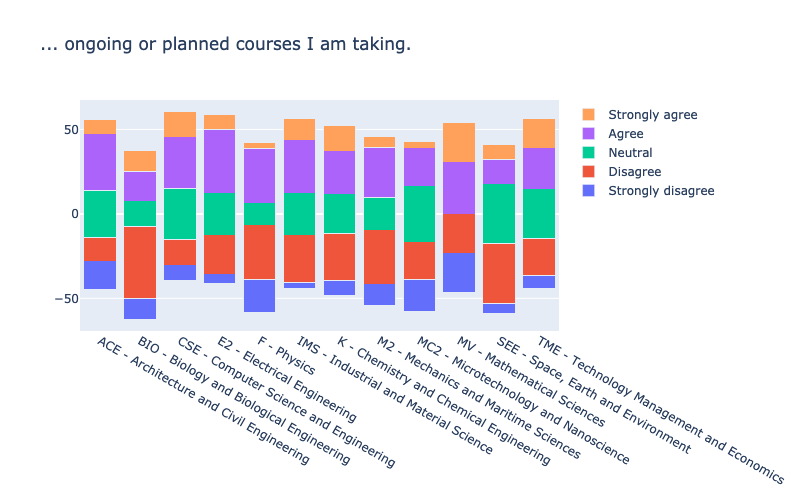Click the purple Agree legend swatch
The image size is (800, 500).
(588, 134)
